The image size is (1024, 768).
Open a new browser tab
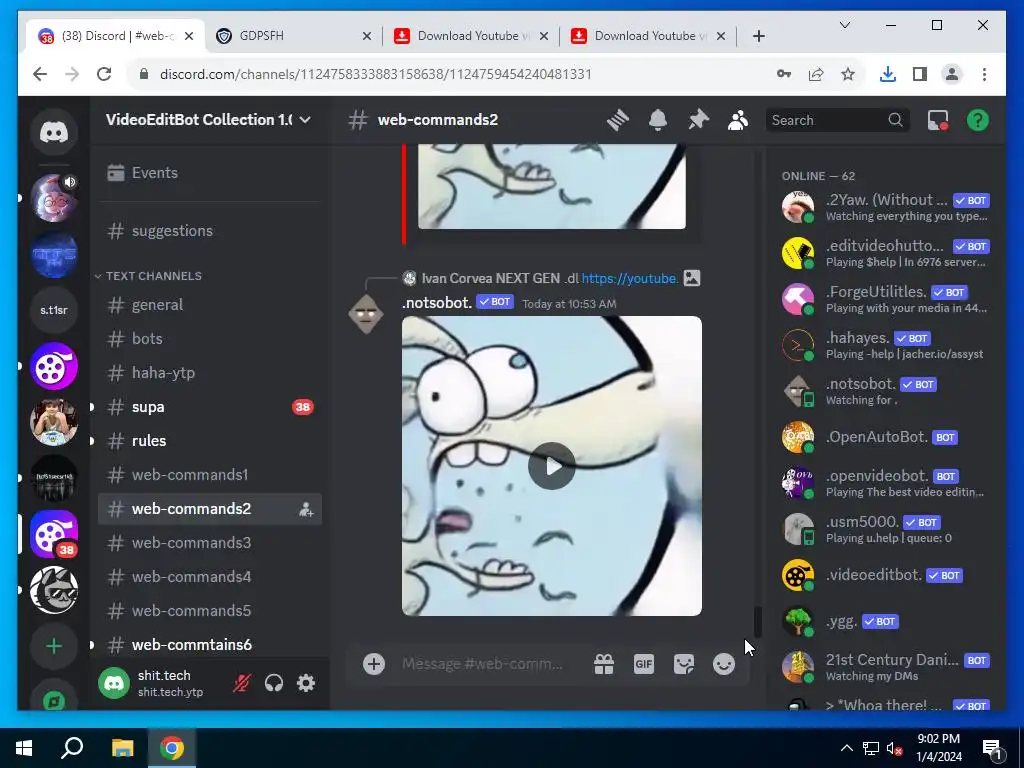pyautogui.click(x=758, y=36)
